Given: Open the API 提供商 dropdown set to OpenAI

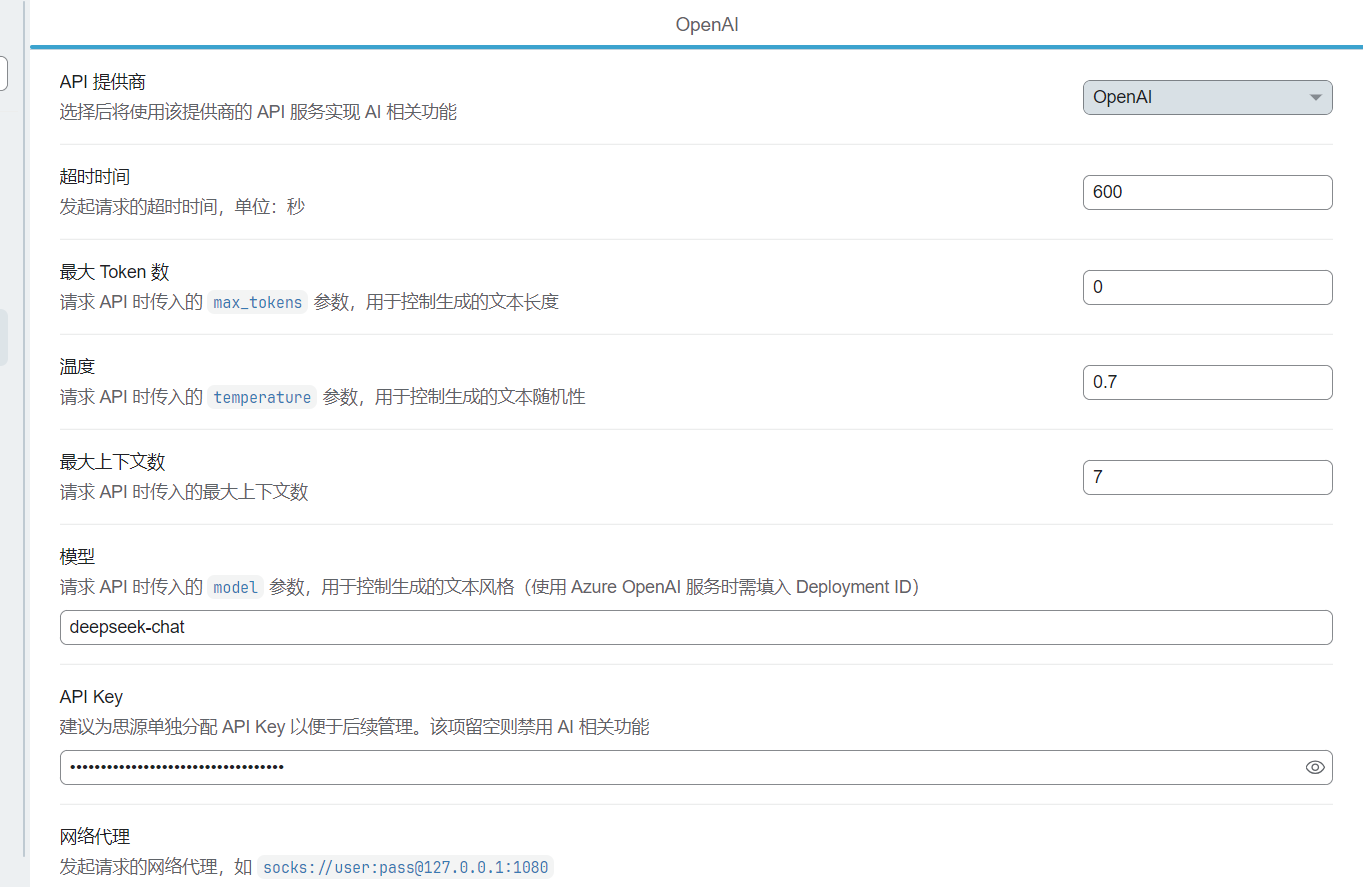Looking at the screenshot, I should pyautogui.click(x=1207, y=97).
